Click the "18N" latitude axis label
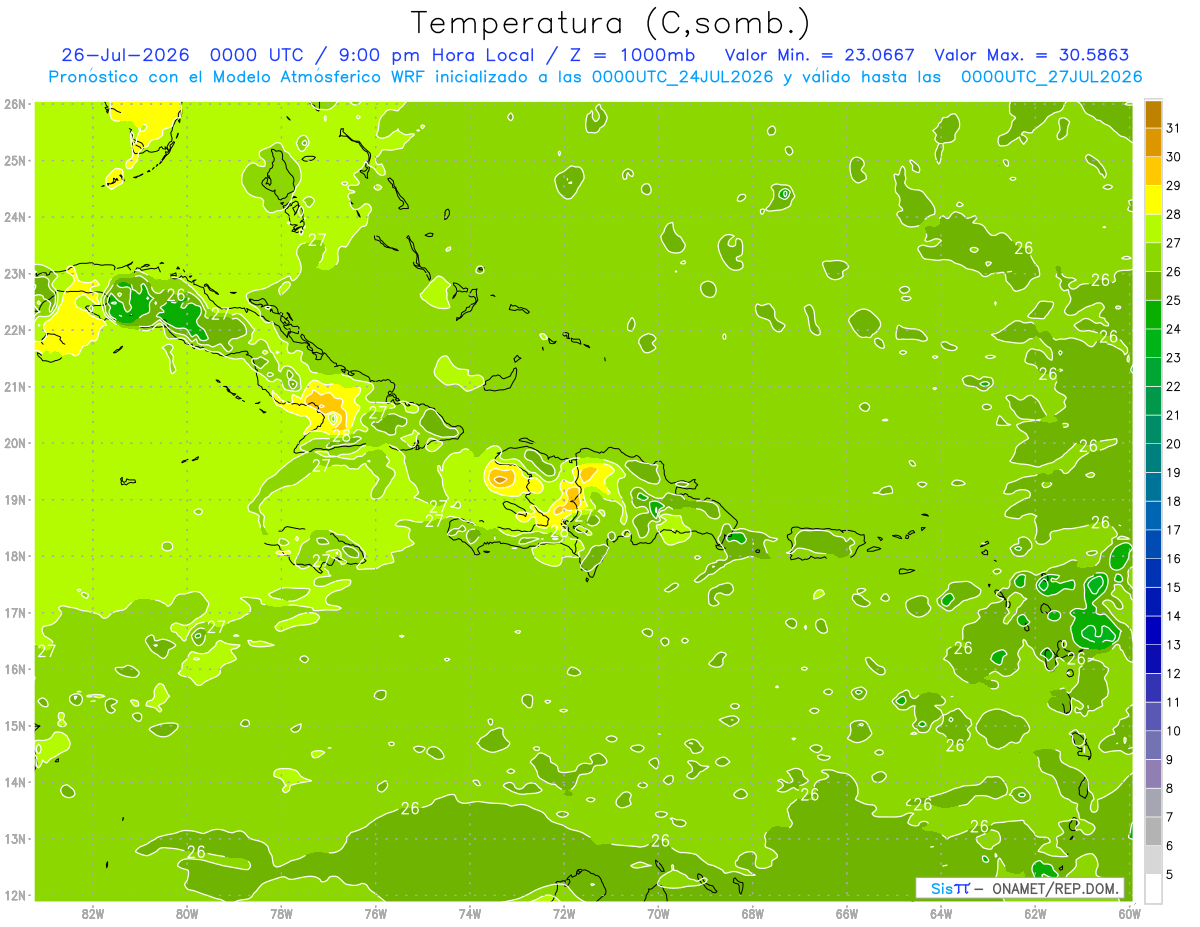 (x=15, y=556)
